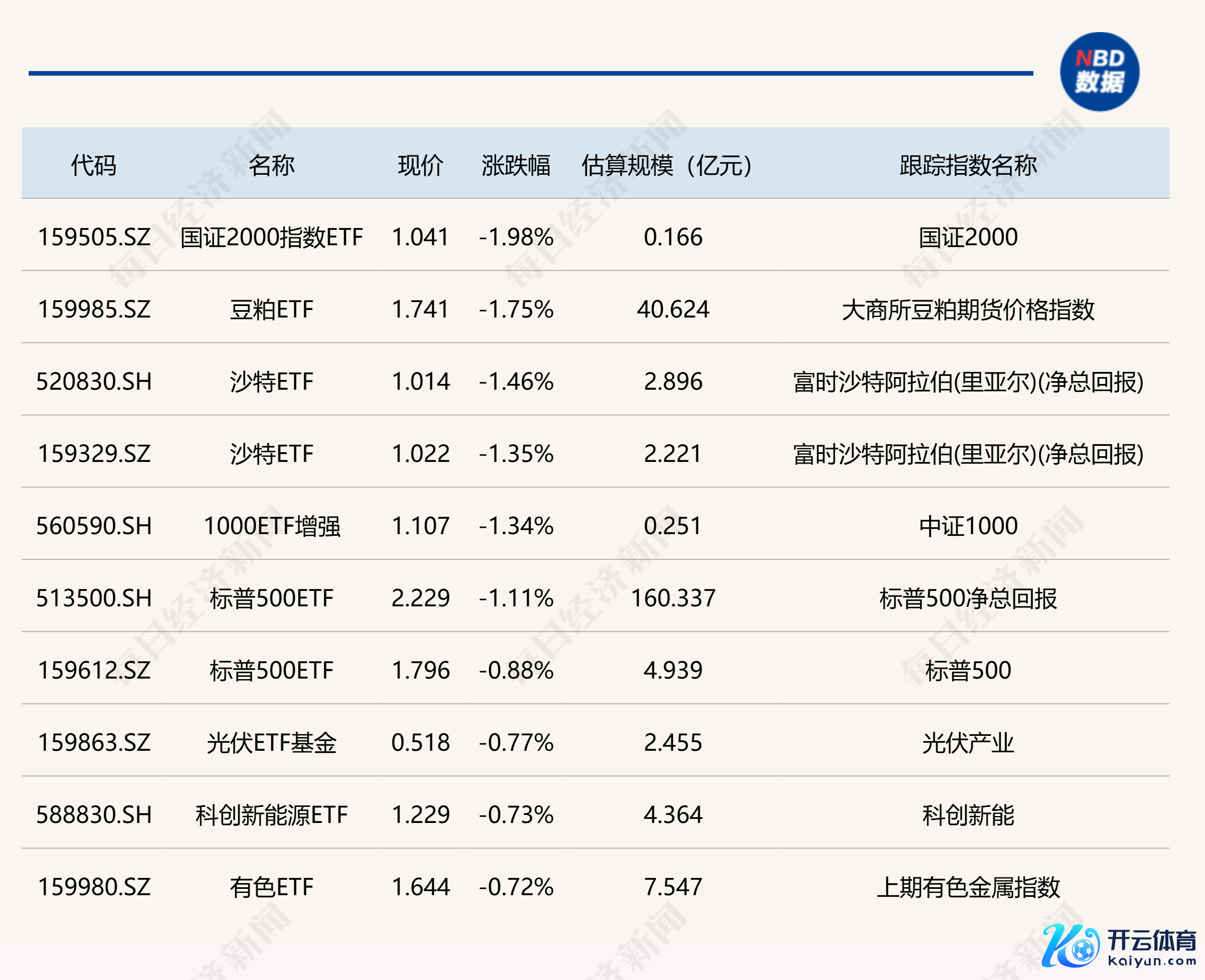Click the 名称 column header
Screen dimensions: 1205x980
pyautogui.click(x=271, y=166)
